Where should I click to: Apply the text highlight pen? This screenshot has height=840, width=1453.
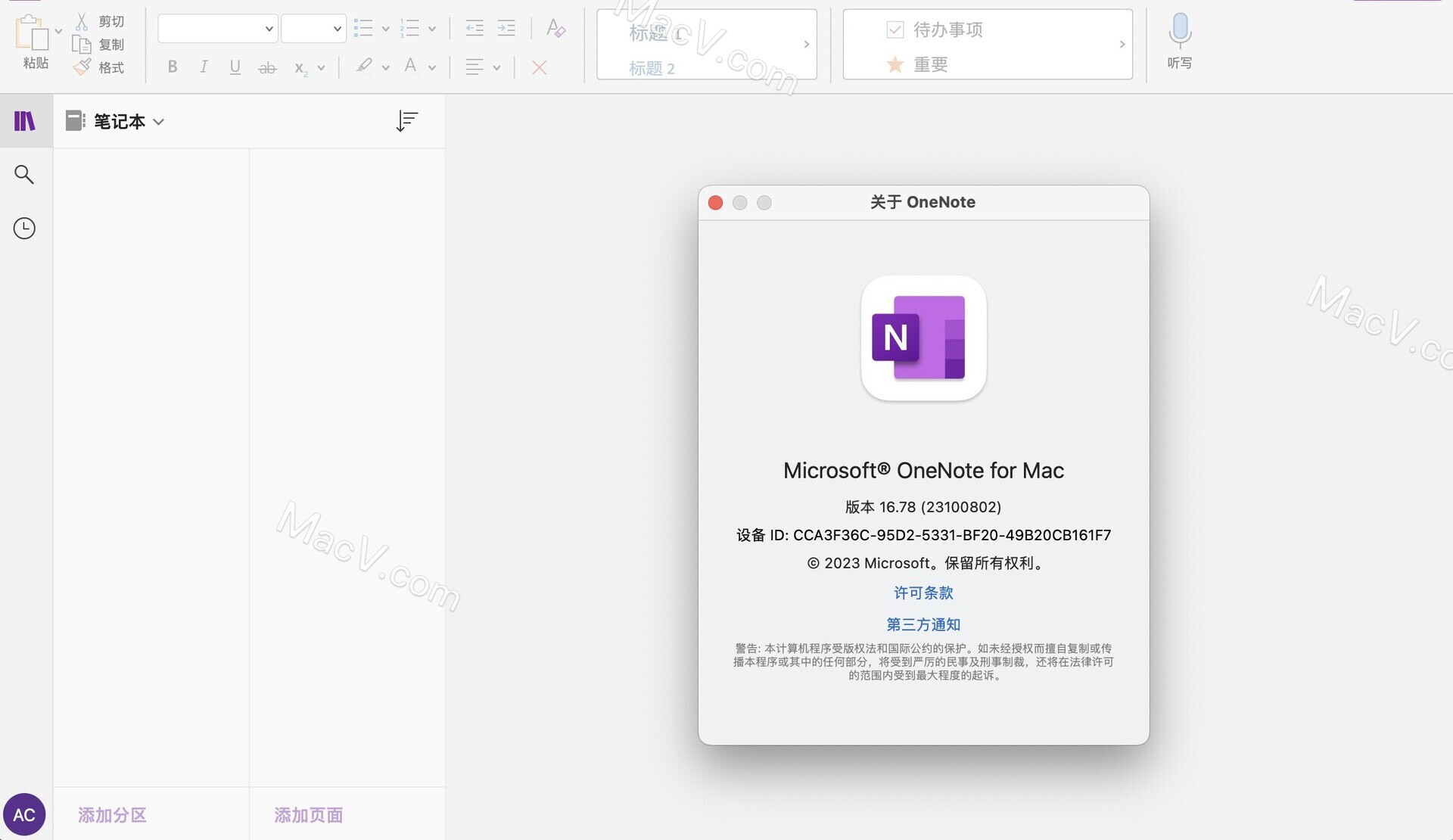click(364, 67)
